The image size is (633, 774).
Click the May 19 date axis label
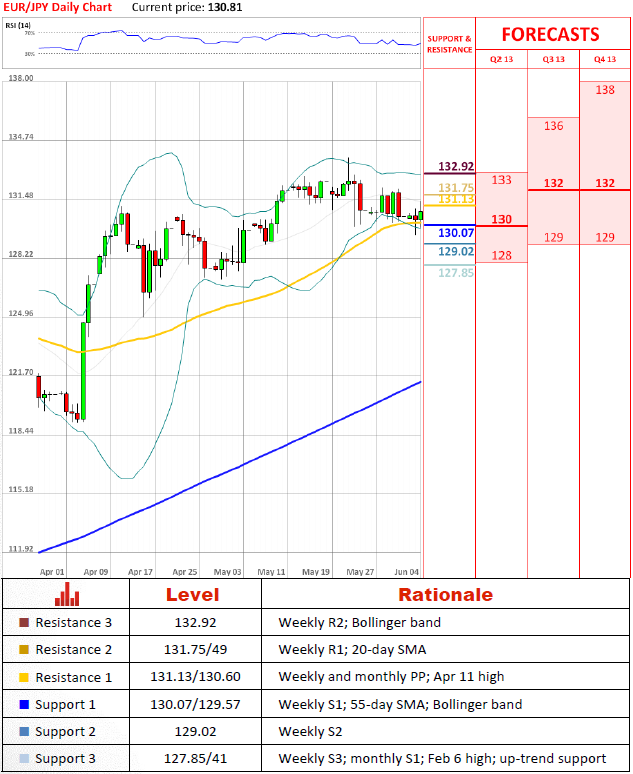point(316,572)
